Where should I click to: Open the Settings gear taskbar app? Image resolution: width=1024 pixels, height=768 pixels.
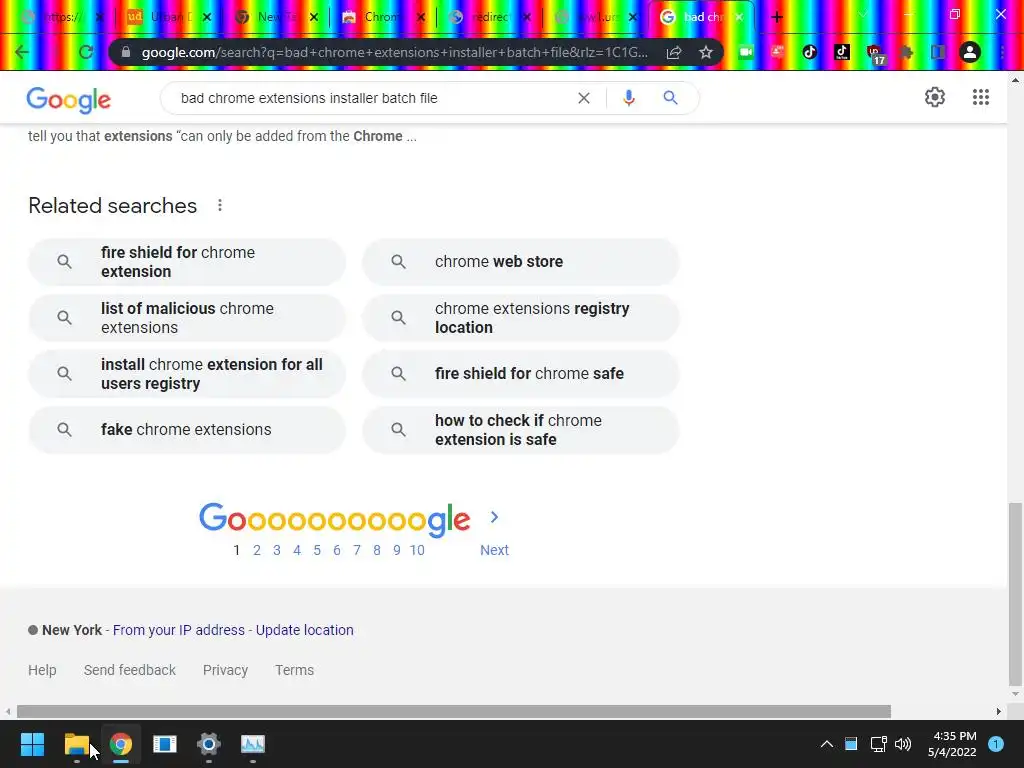208,744
